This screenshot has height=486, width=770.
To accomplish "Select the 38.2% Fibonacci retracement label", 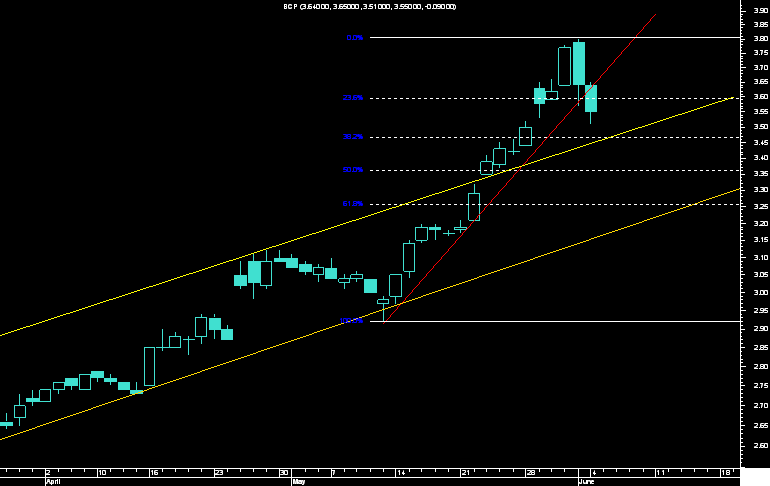I will (353, 137).
